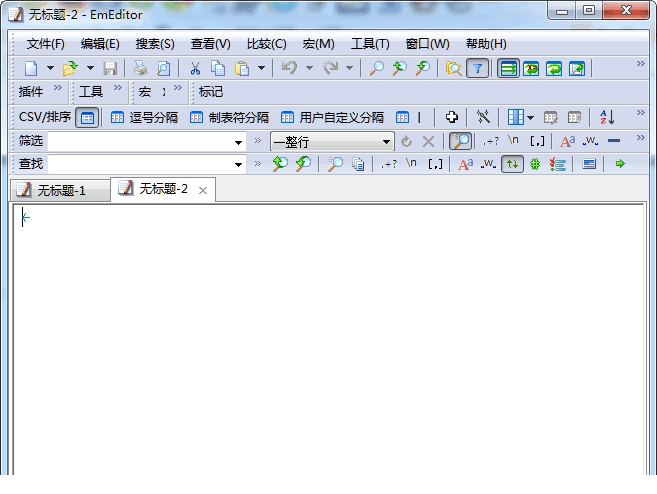Click the Find in Files icon
Screen dimensions: 657x494
coord(453,68)
